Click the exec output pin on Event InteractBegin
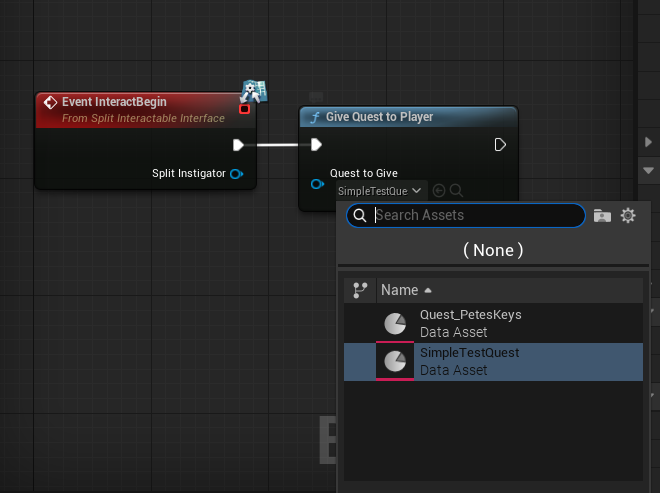The height and width of the screenshot is (493, 660). 238,145
